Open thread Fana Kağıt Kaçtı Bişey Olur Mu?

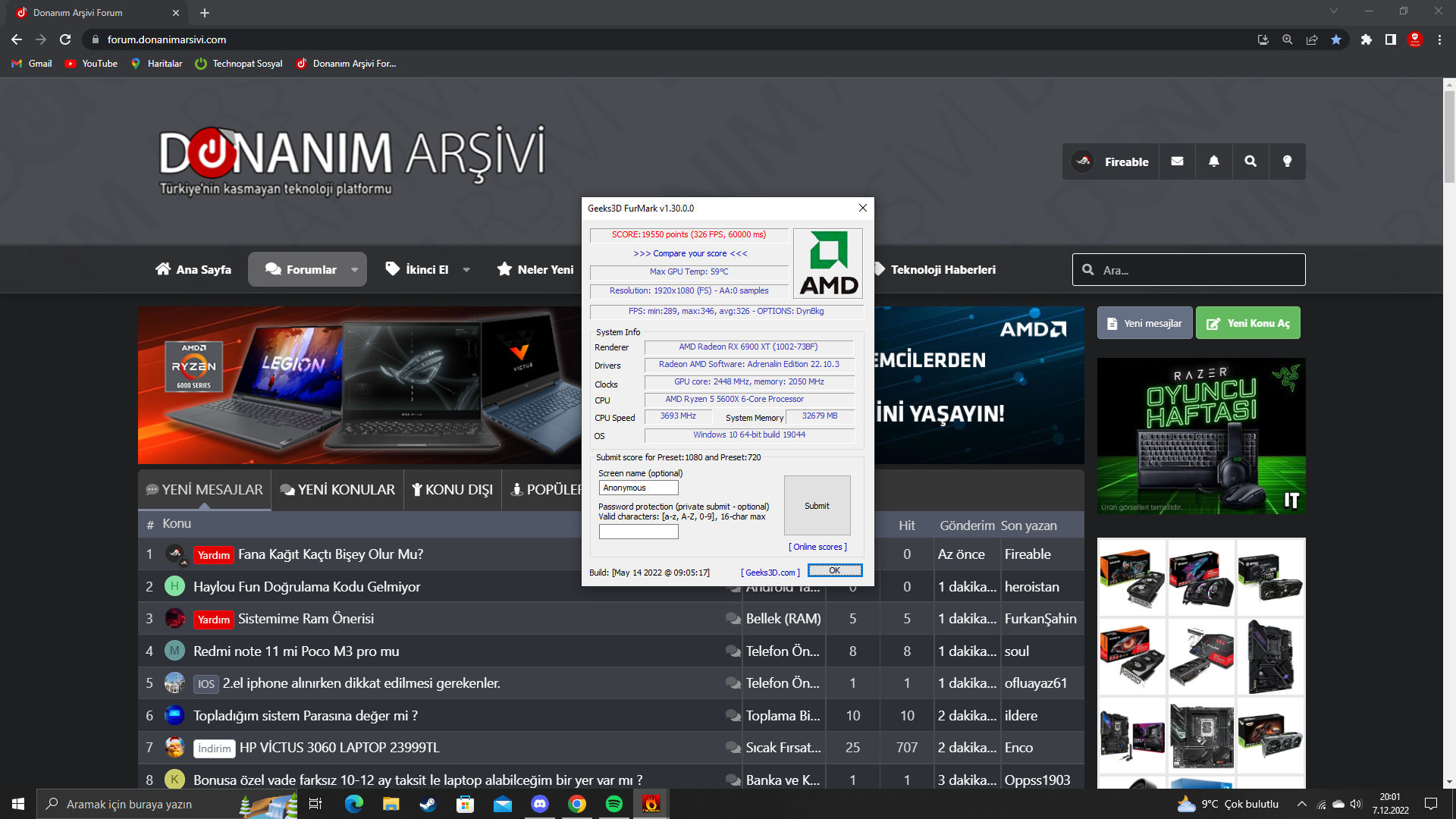(331, 554)
